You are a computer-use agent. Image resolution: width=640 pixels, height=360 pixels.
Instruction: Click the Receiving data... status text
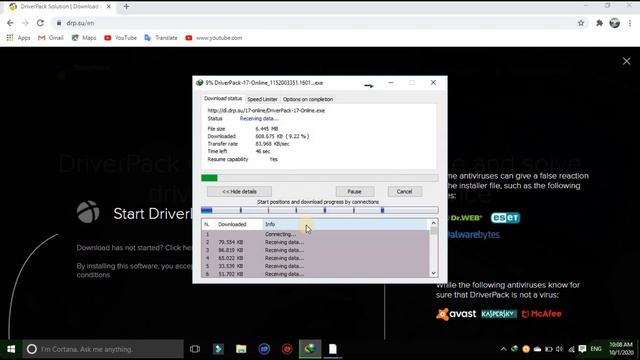click(259, 119)
